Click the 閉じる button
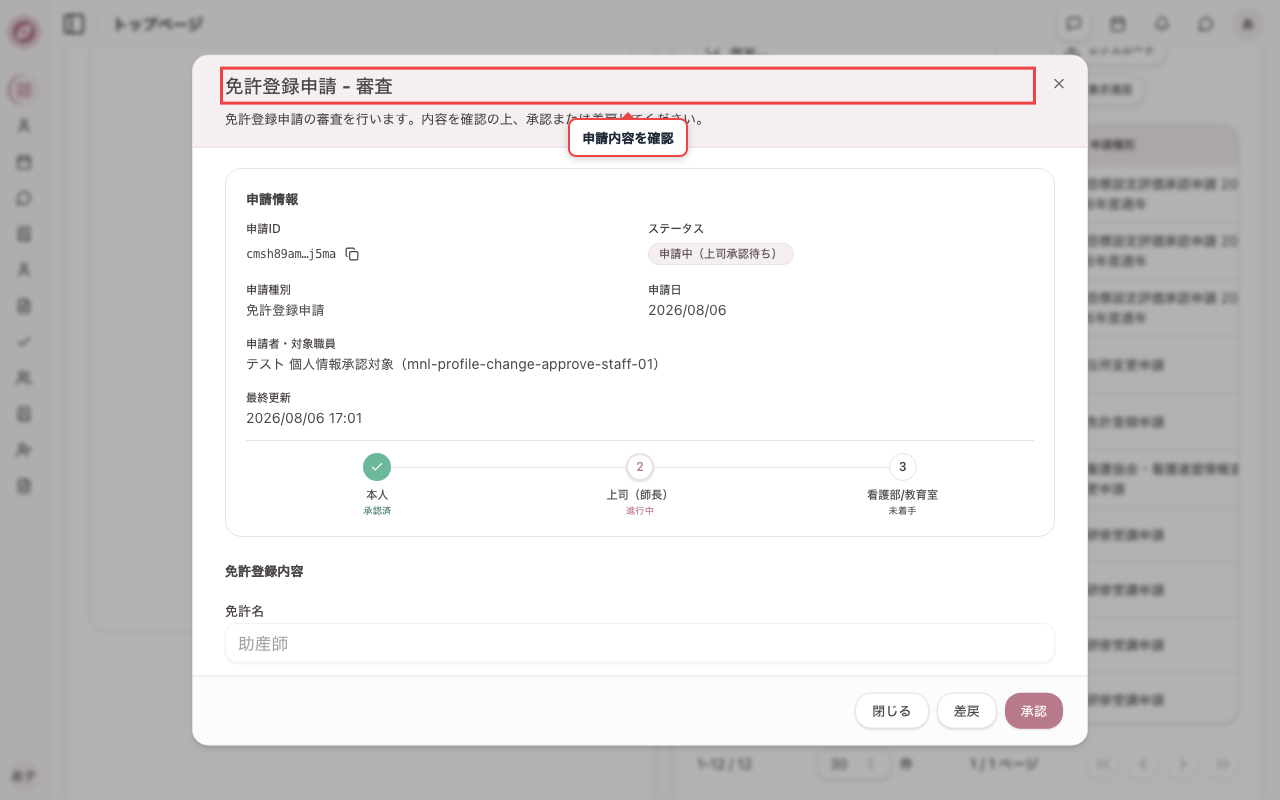 (891, 711)
